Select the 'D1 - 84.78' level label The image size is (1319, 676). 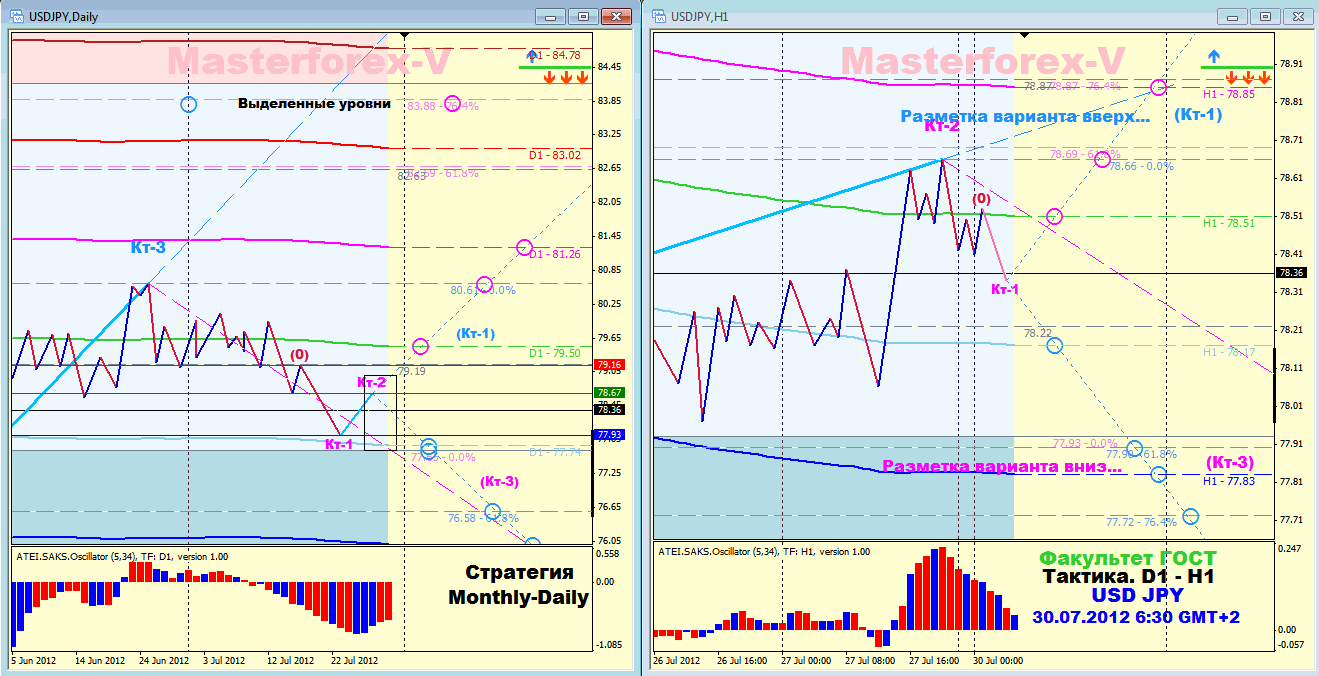point(555,55)
